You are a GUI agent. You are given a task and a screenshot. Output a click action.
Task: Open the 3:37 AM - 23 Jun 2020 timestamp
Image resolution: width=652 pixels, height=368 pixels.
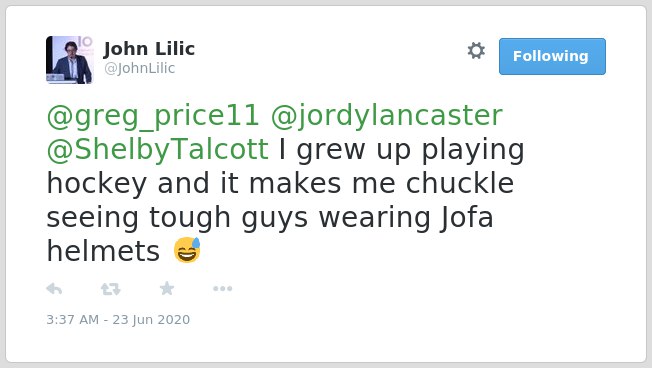coord(118,319)
